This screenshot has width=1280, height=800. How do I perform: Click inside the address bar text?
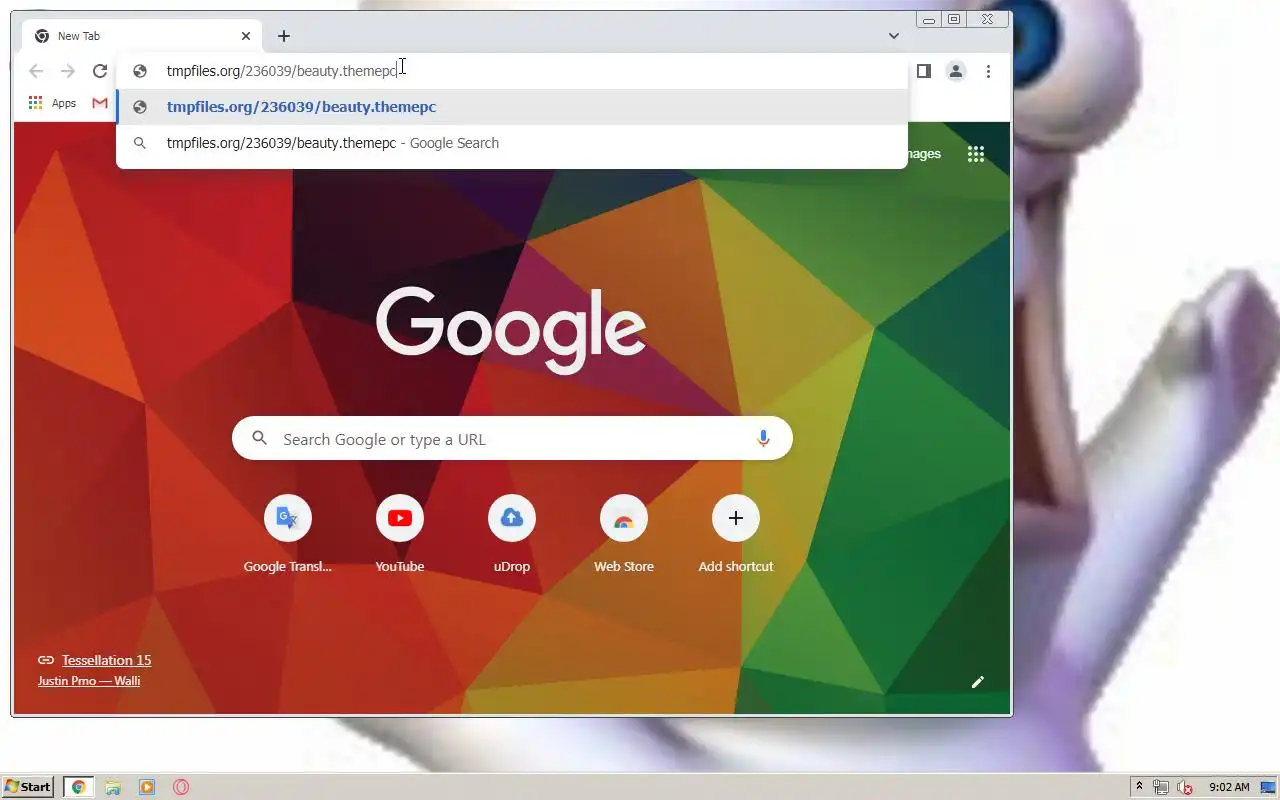[x=281, y=71]
